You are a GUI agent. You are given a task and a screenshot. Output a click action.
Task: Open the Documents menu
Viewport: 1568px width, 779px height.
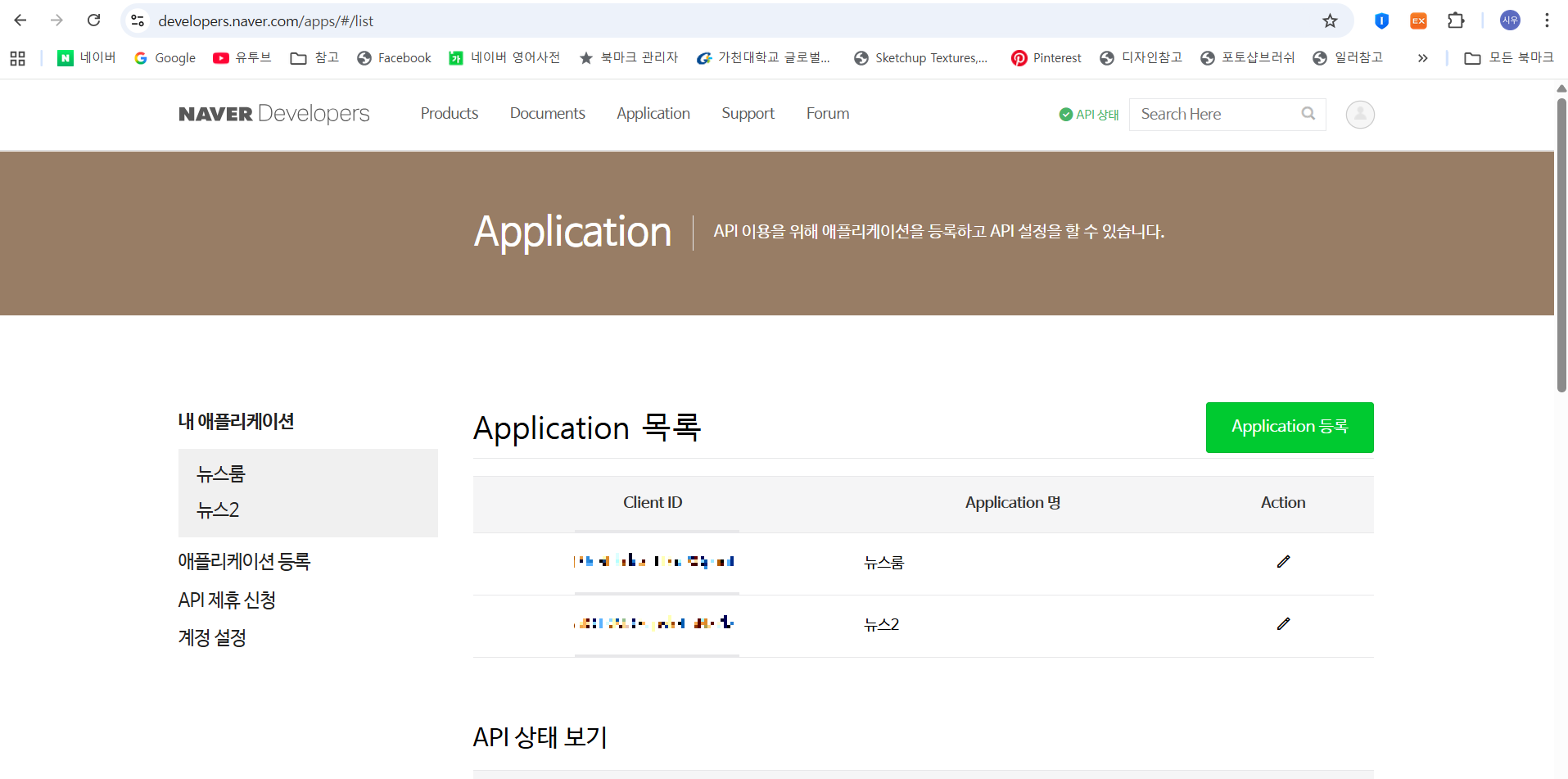point(548,114)
